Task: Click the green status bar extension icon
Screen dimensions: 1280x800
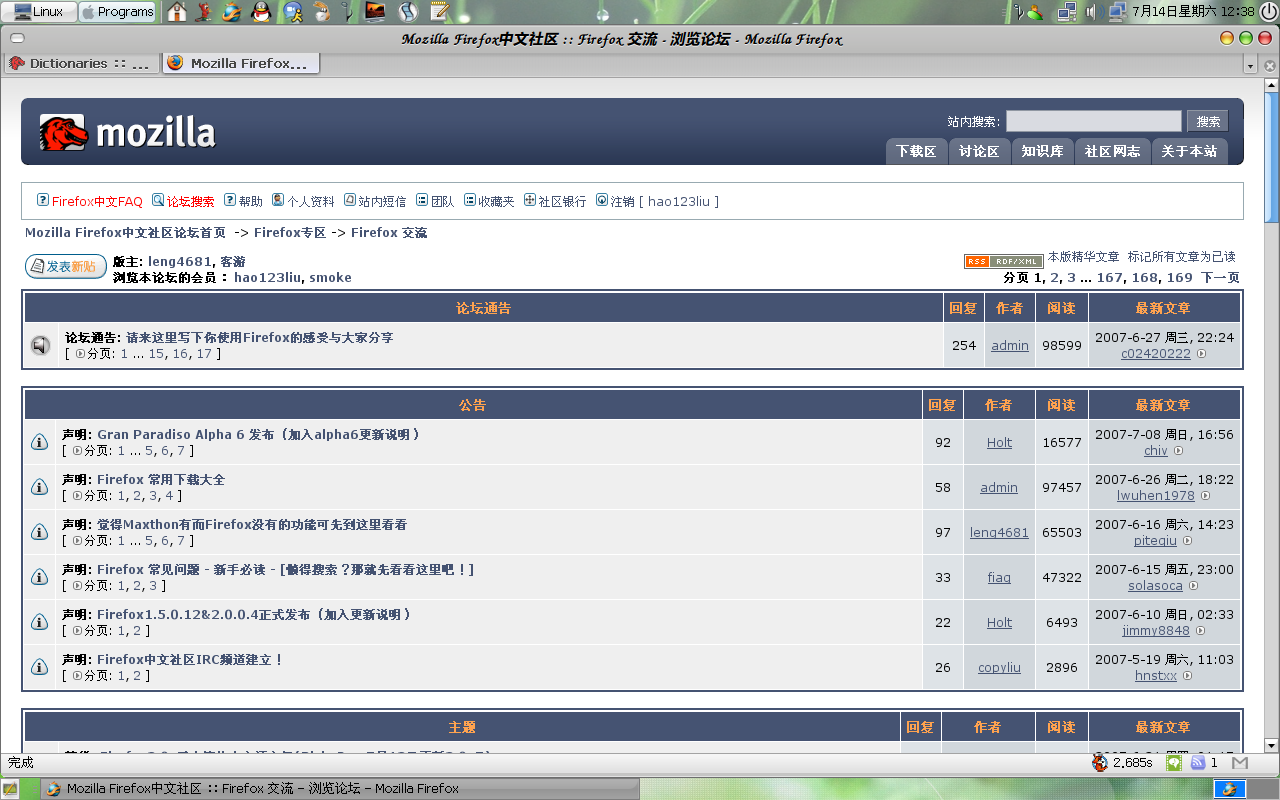Action: (1173, 762)
